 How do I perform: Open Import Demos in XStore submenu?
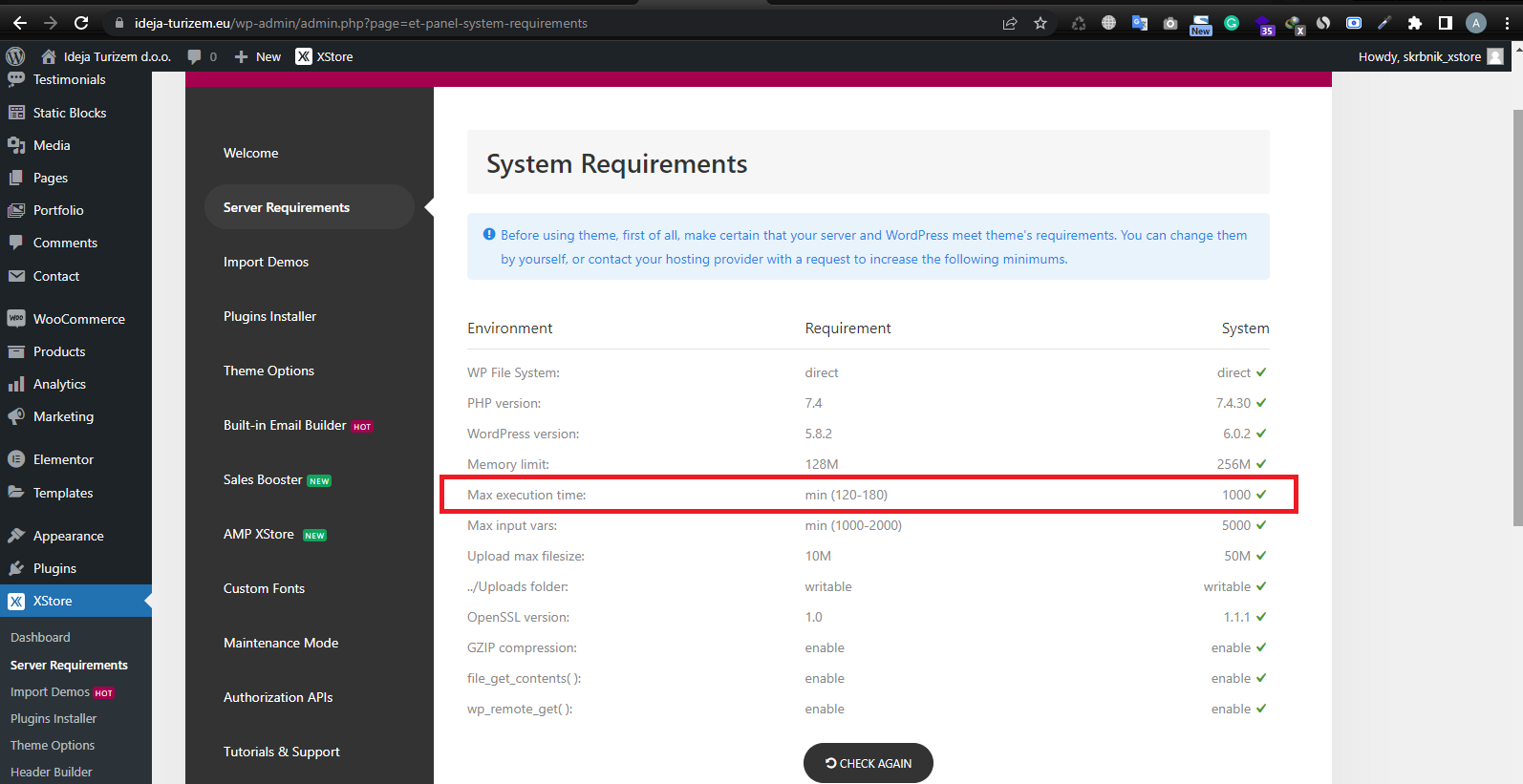coord(50,692)
